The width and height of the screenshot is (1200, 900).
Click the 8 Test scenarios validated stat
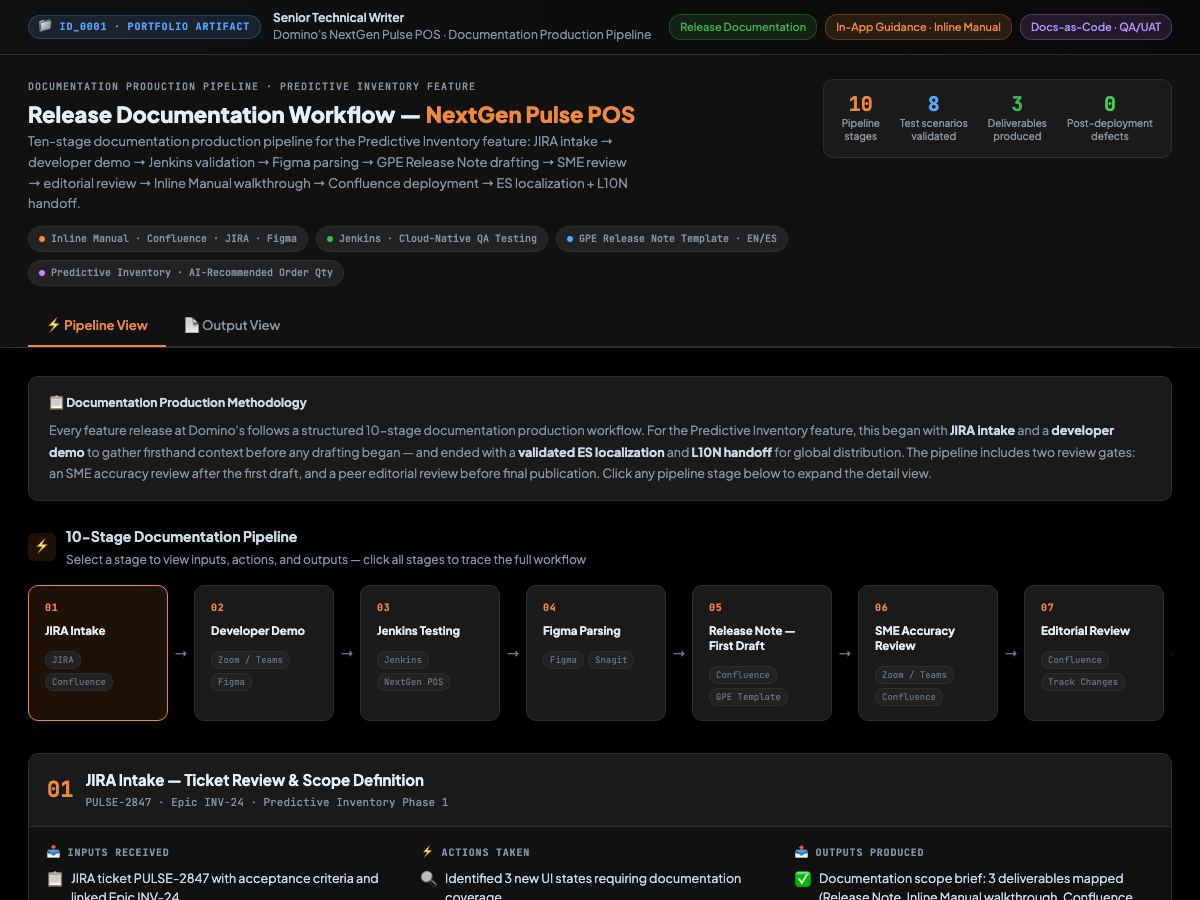click(933, 118)
